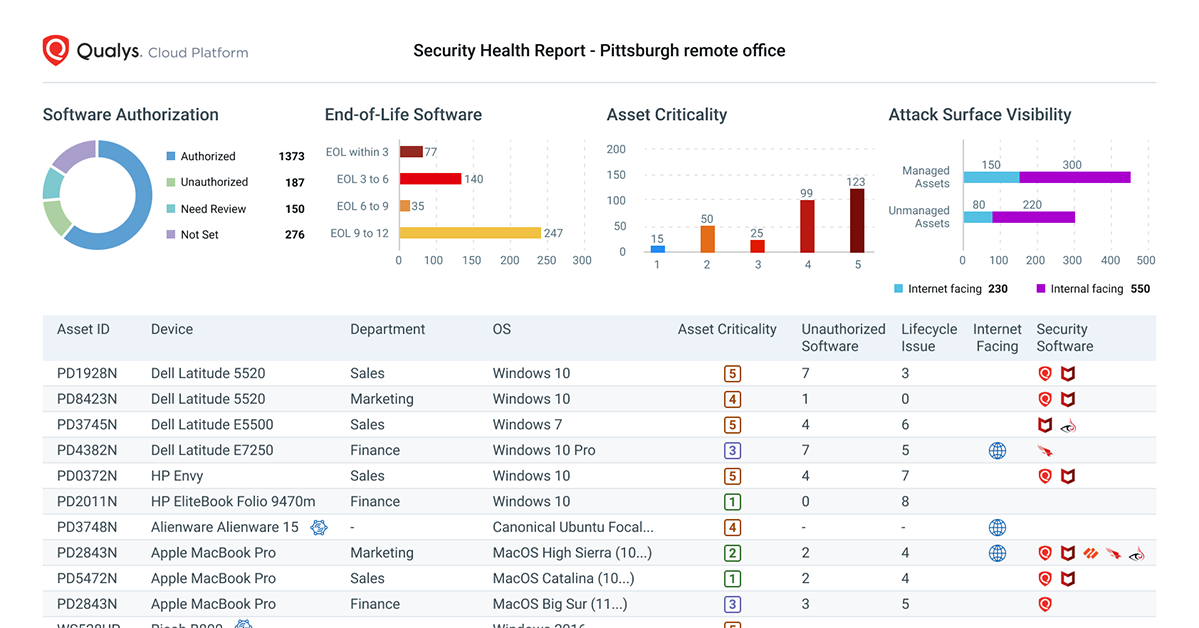Screen dimensions: 1199x628
Task: Select the Qualys shield icon on the PD1928N row
Action: [x=1045, y=373]
